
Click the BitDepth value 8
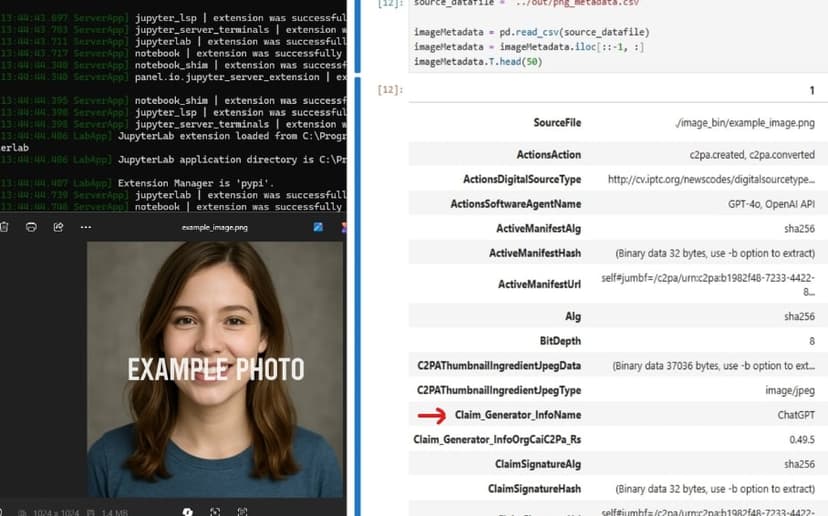(812, 341)
